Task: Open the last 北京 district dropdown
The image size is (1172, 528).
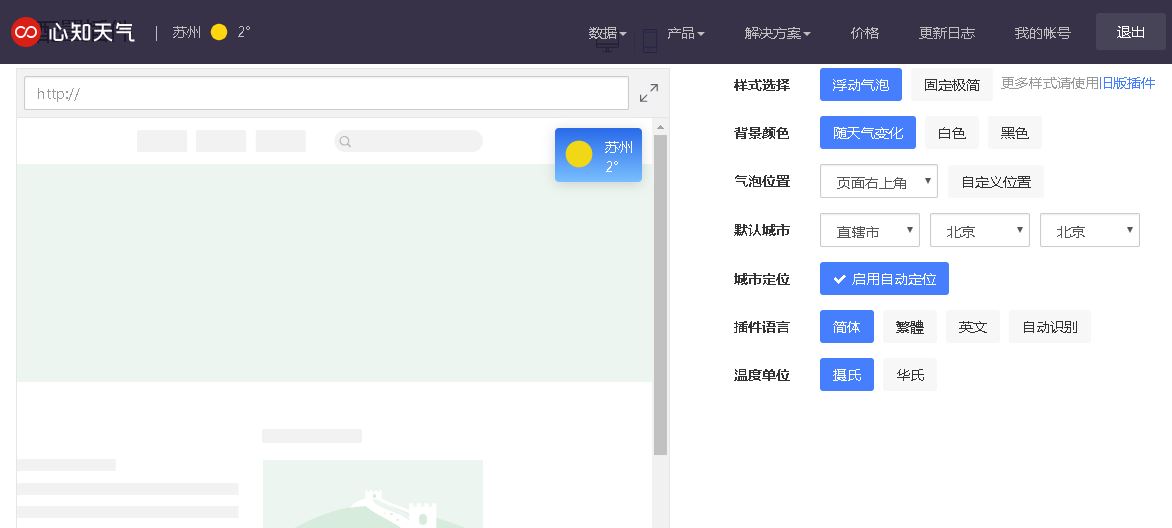Action: point(1090,230)
